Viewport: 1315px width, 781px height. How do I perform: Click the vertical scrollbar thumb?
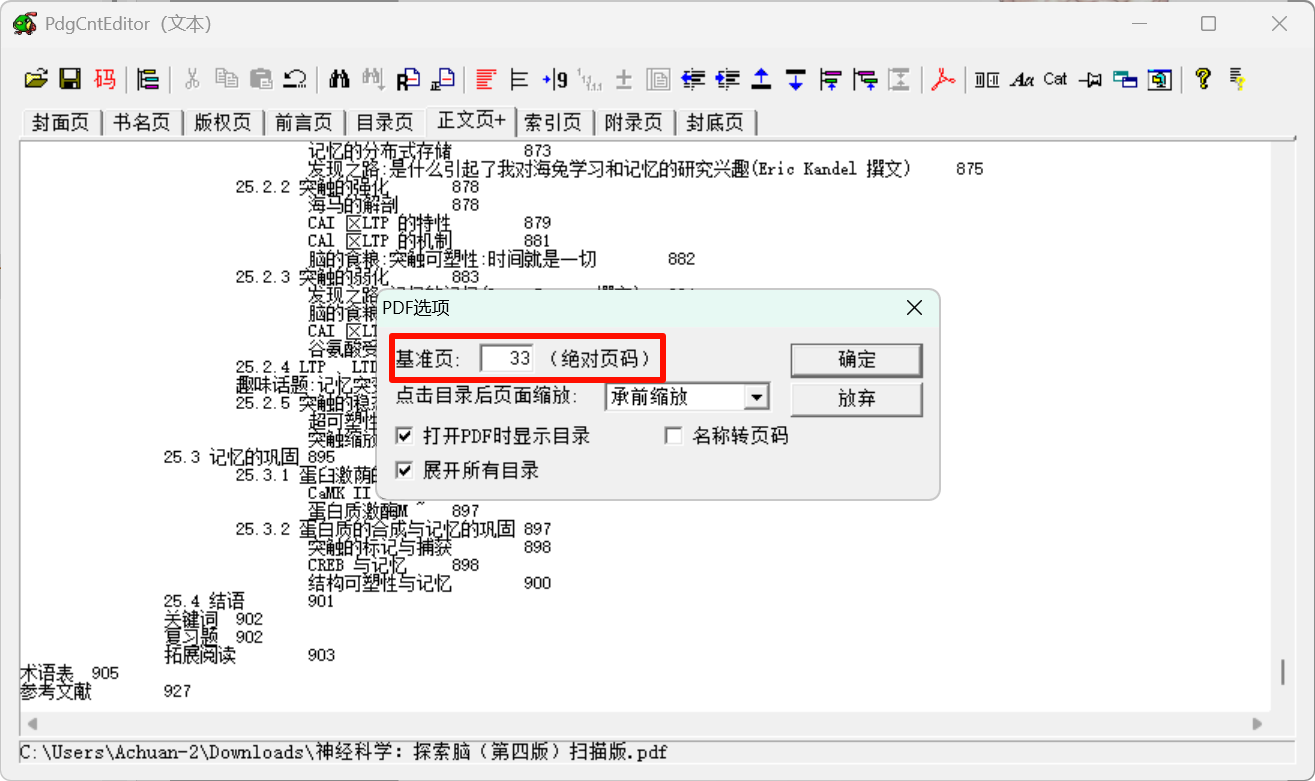coord(1283,672)
